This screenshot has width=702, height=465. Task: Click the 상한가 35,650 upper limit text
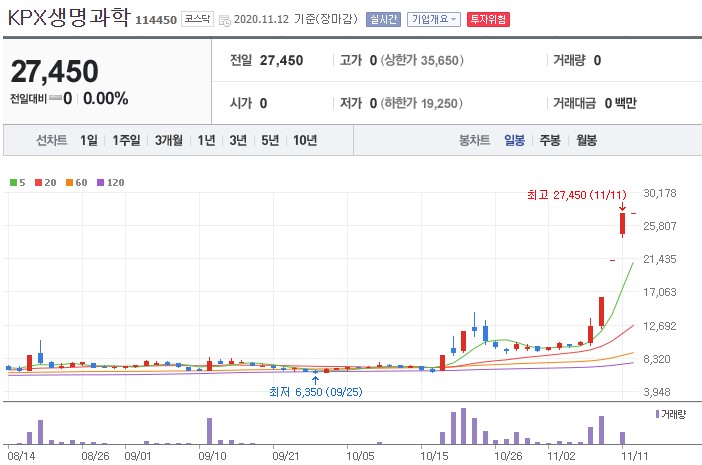pyautogui.click(x=422, y=60)
